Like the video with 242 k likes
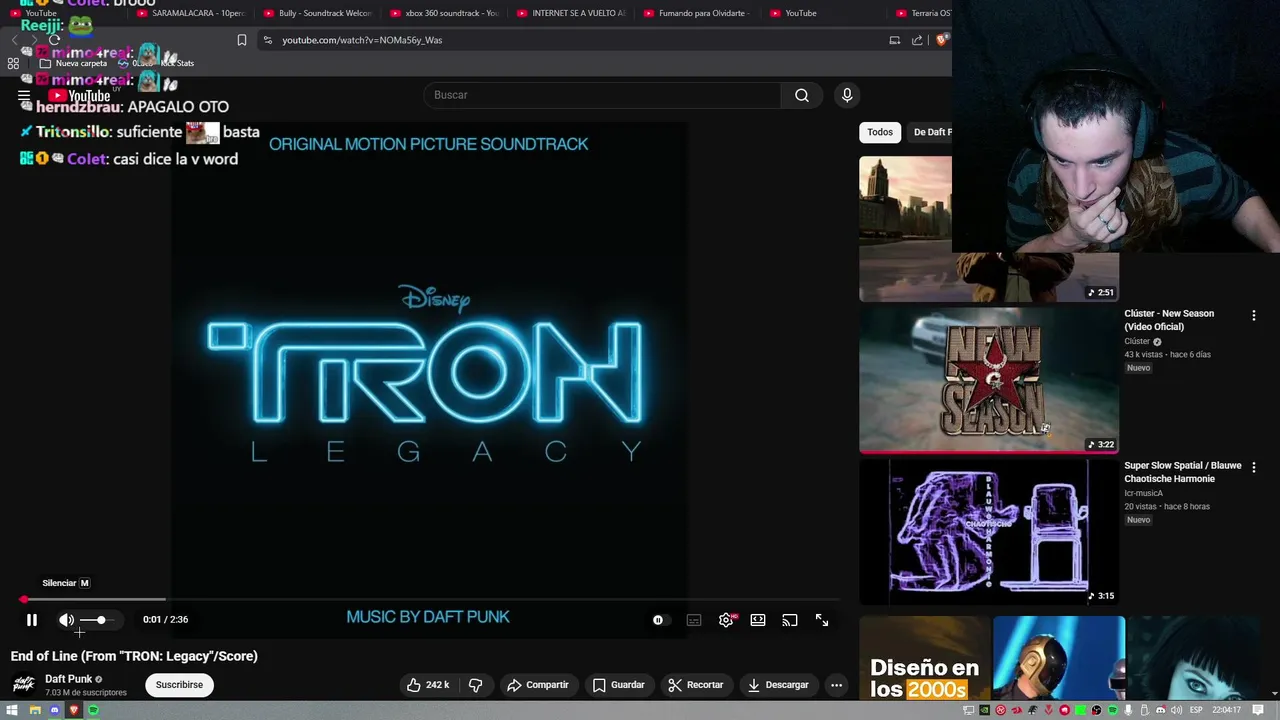The image size is (1280, 720). click(x=428, y=685)
